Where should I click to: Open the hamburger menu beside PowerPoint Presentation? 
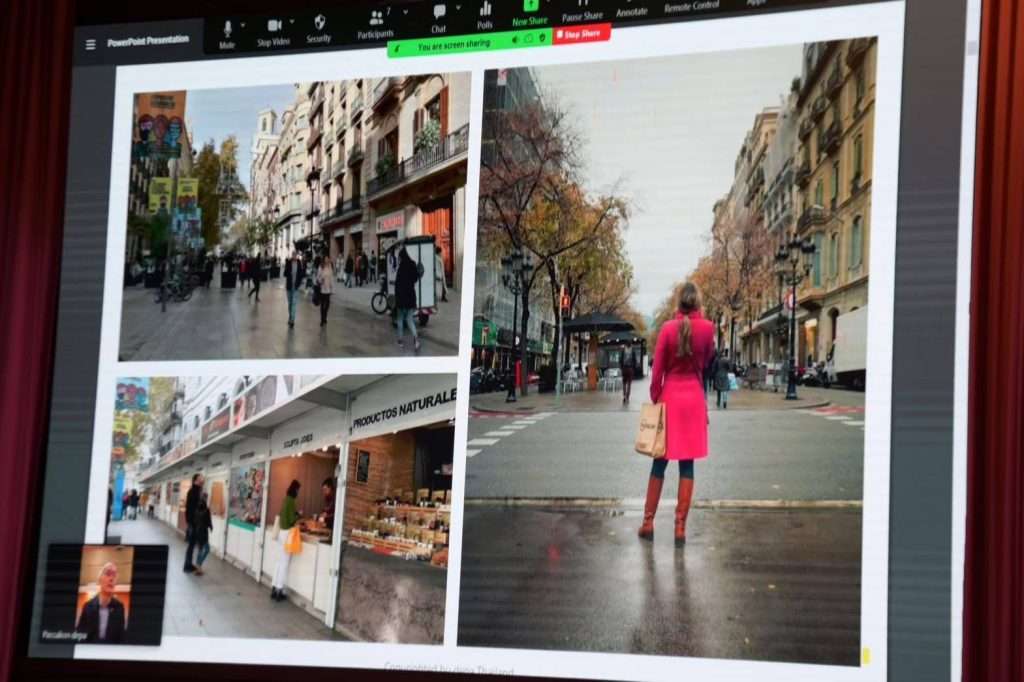click(x=90, y=44)
